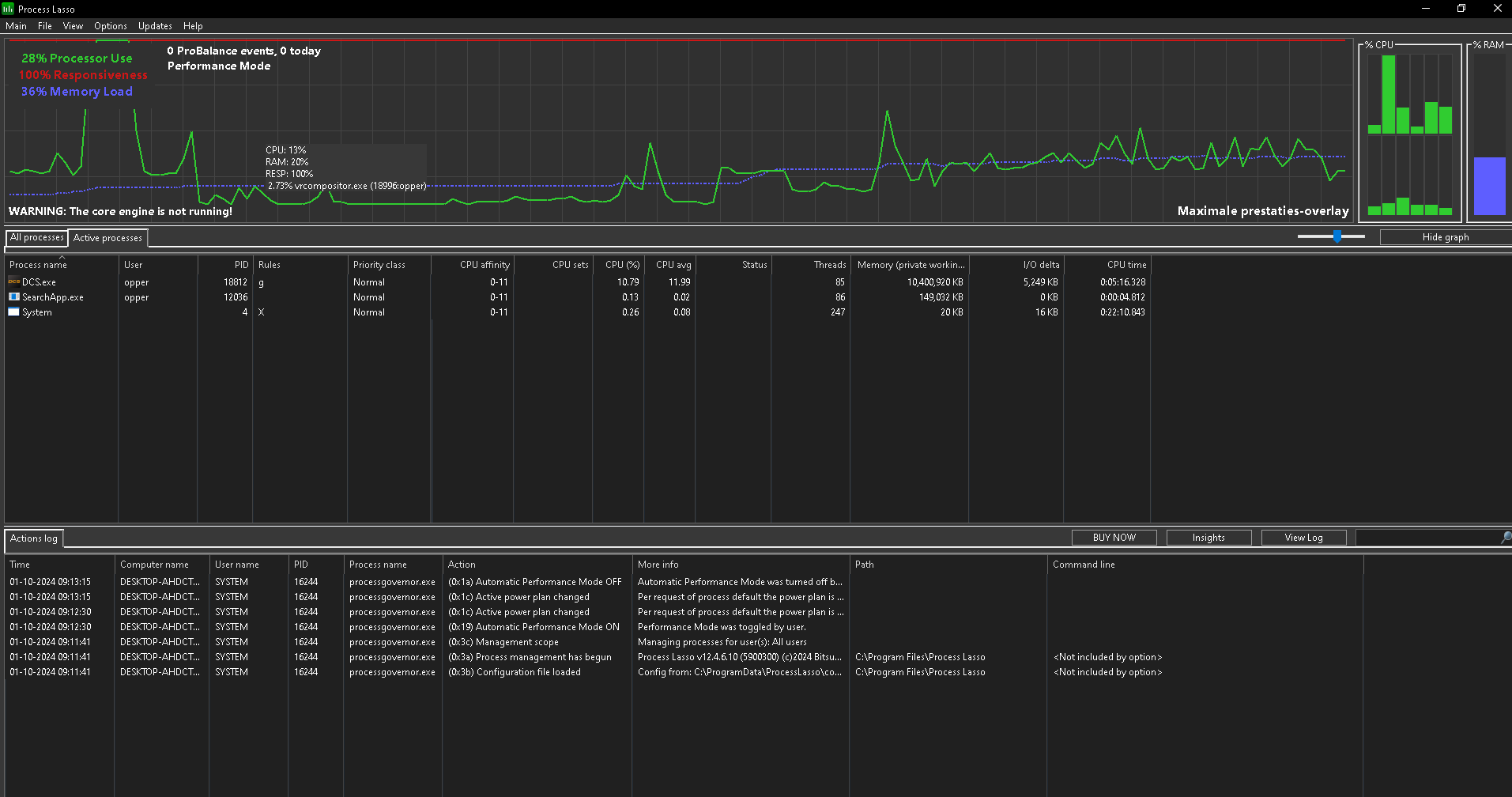Select the DCS.exe process row

pyautogui.click(x=578, y=282)
